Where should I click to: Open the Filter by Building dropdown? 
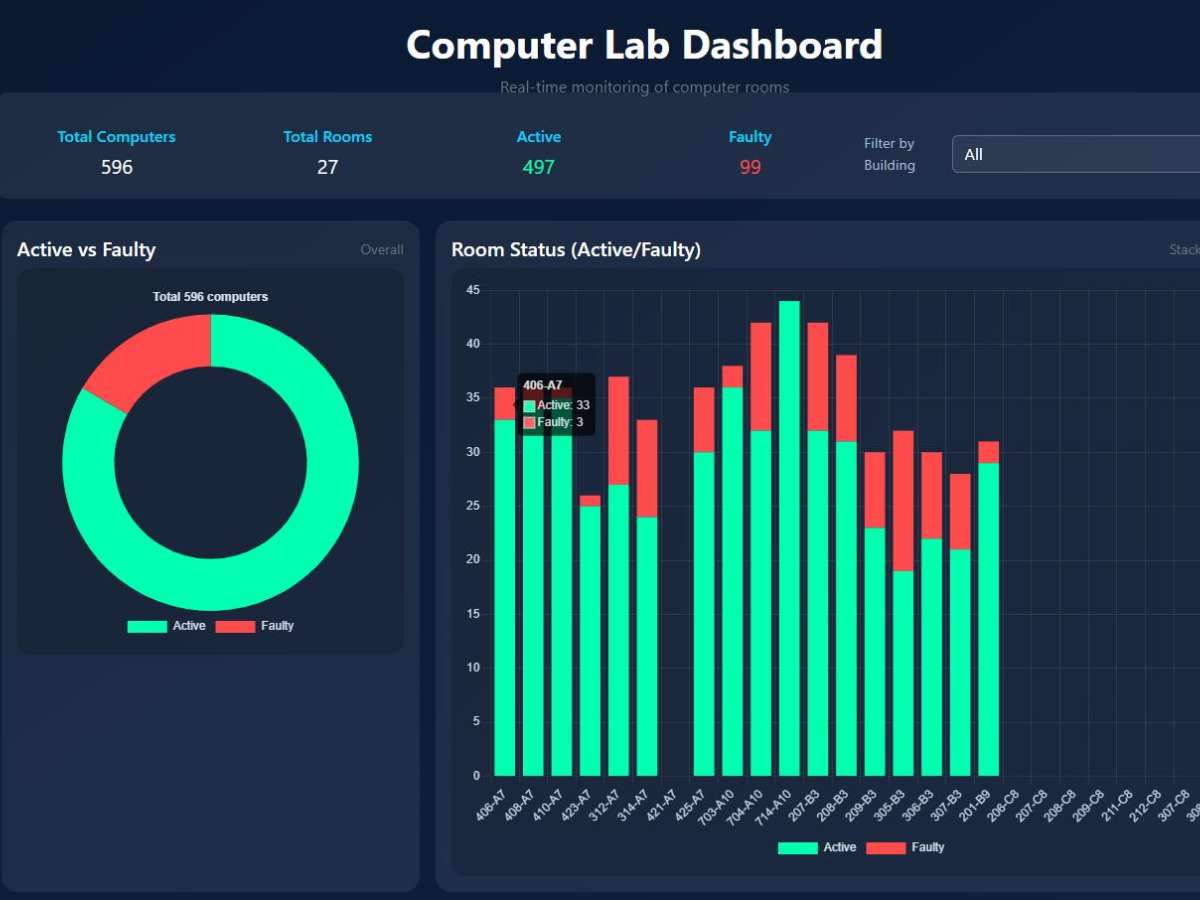pos(1075,154)
